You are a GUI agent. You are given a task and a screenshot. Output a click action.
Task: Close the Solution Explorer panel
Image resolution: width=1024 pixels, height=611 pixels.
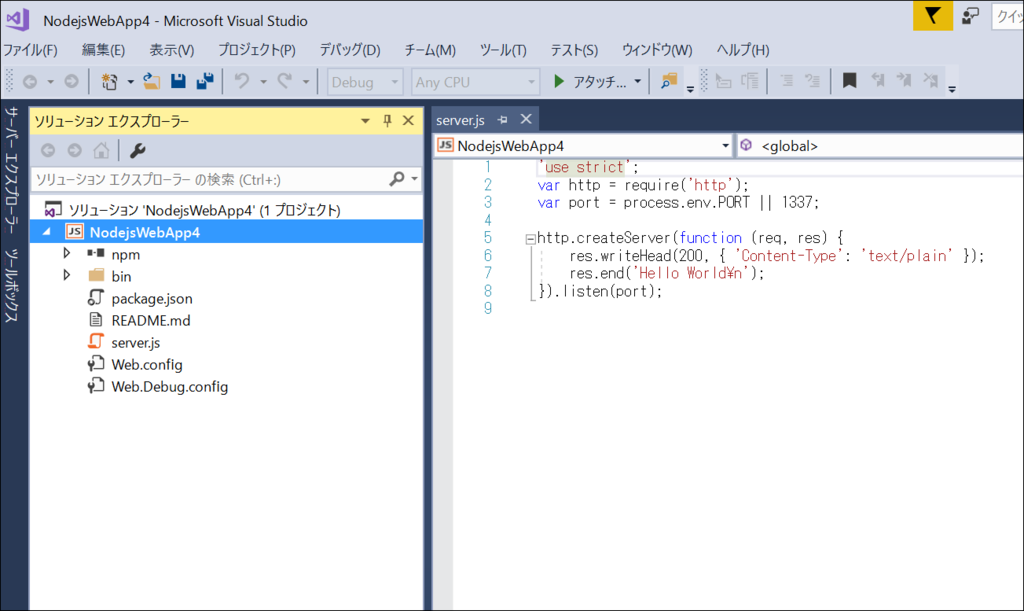point(408,121)
